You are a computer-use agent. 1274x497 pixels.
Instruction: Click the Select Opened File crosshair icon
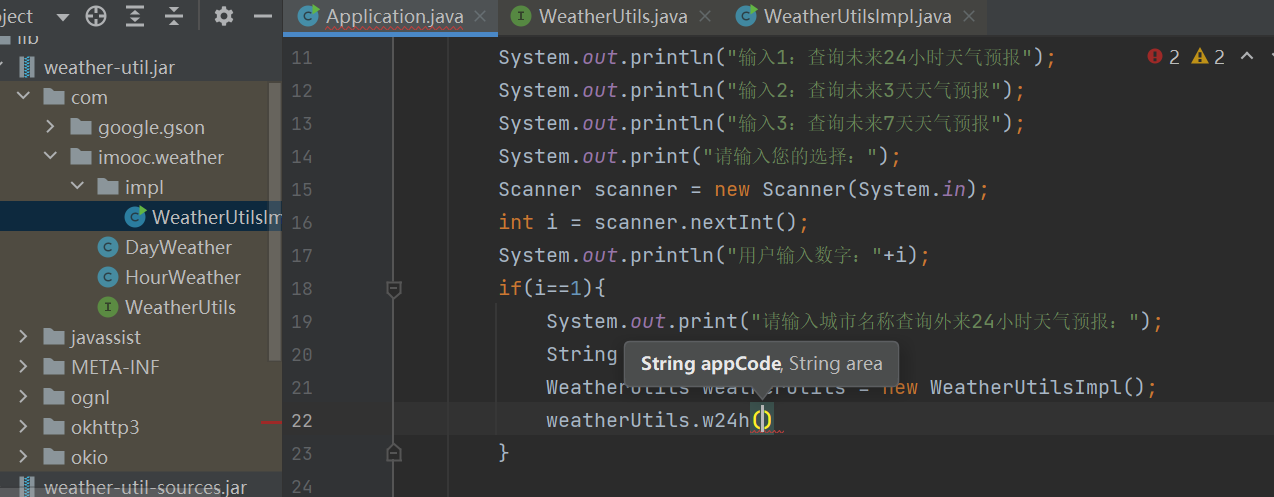(96, 16)
